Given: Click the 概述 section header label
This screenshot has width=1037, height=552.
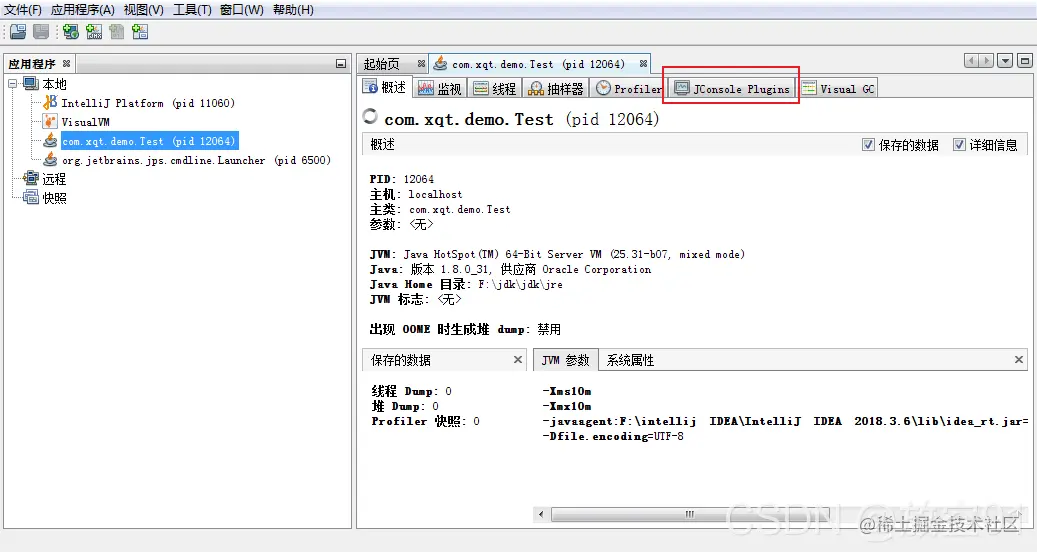Looking at the screenshot, I should tap(382, 144).
